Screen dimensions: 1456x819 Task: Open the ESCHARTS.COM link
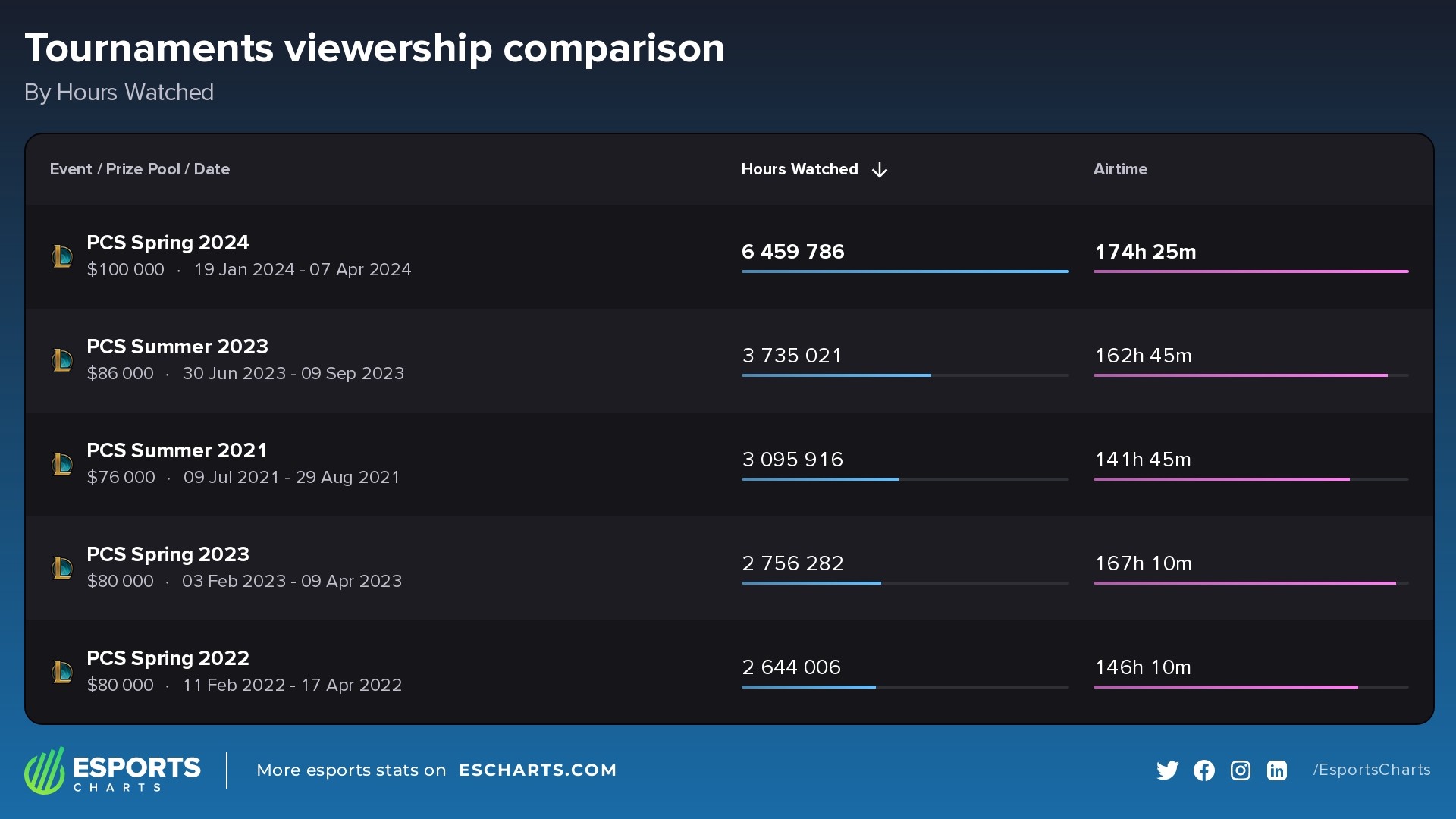tap(538, 770)
